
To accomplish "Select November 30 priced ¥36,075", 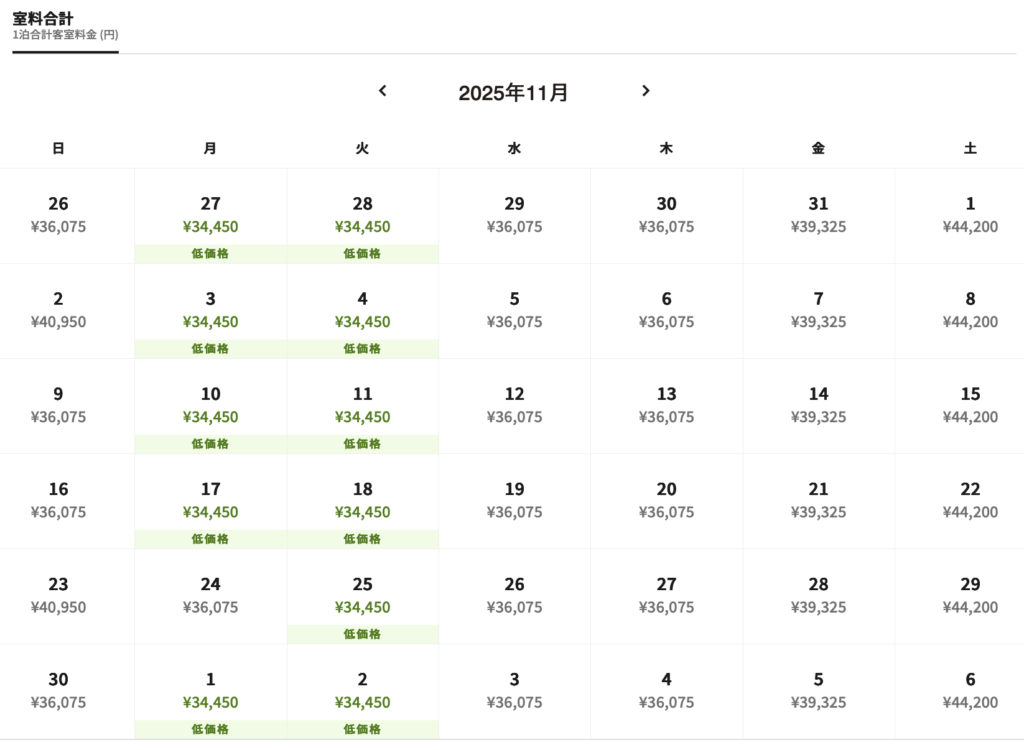I will [x=58, y=690].
